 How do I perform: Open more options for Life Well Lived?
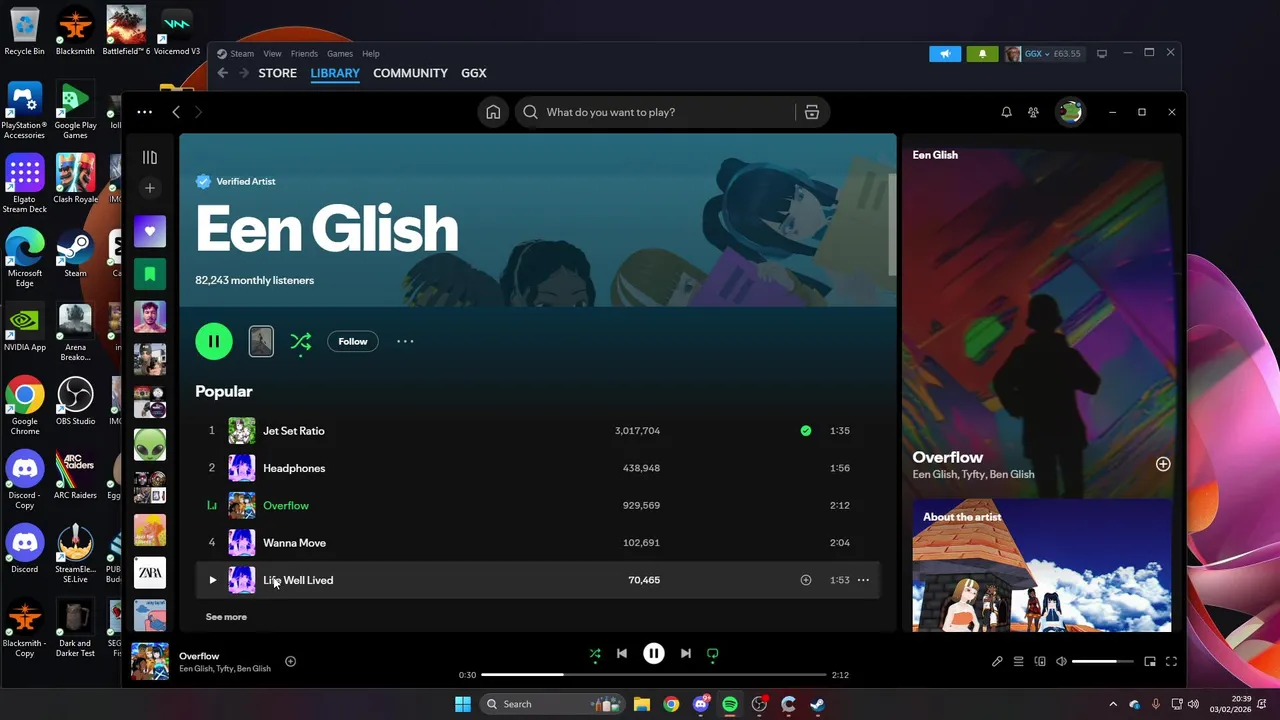(863, 580)
